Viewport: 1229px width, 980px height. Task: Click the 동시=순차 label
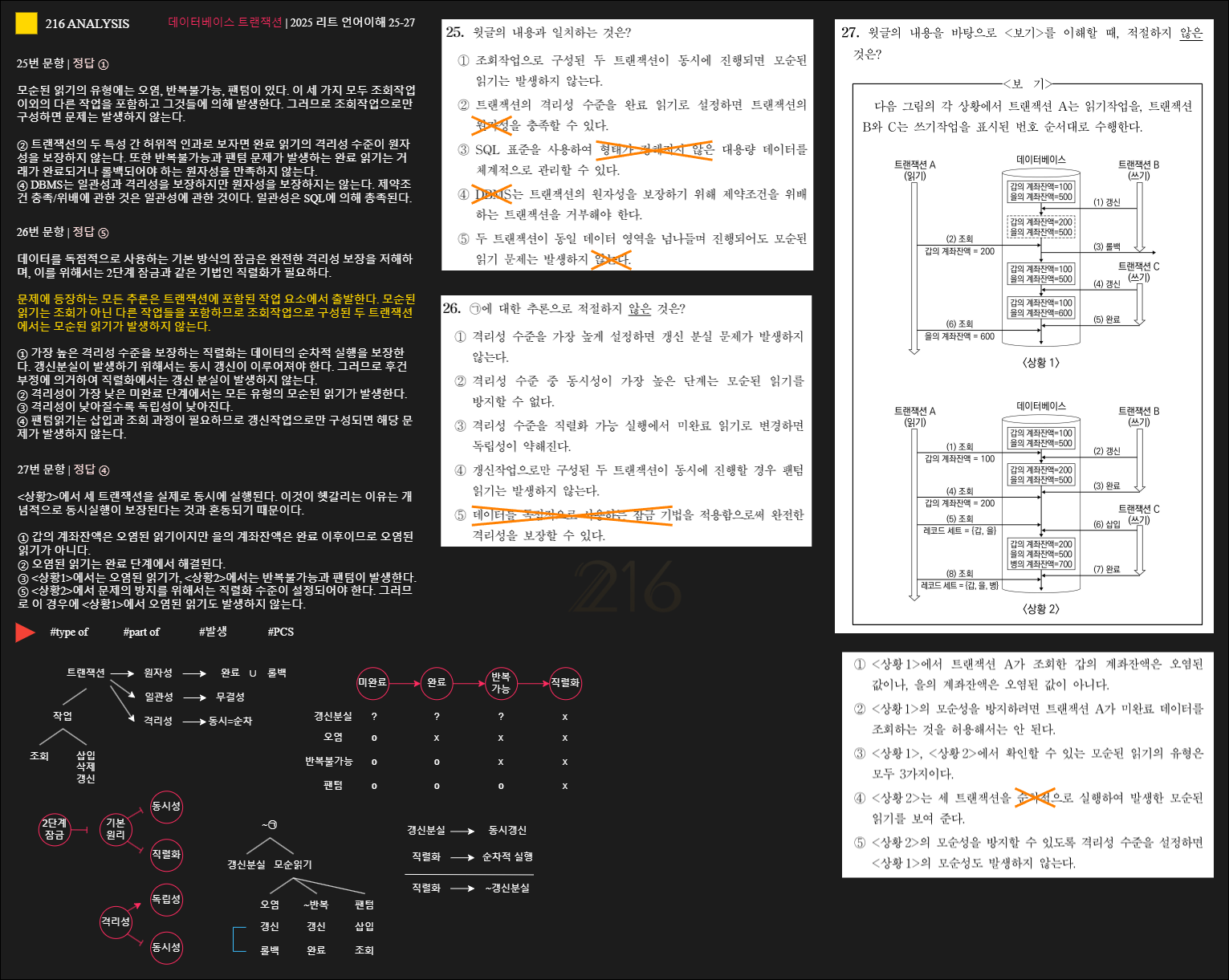(x=230, y=721)
